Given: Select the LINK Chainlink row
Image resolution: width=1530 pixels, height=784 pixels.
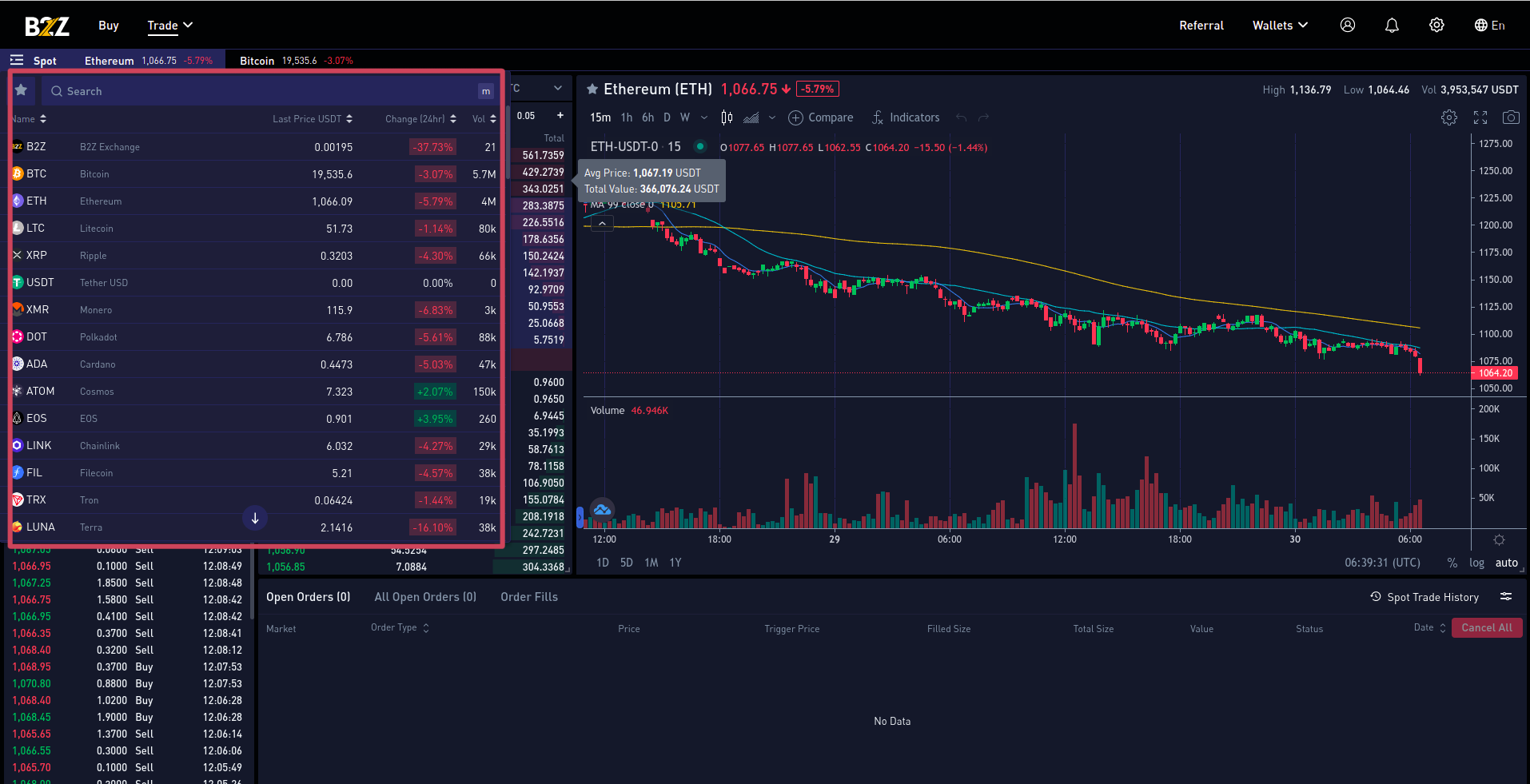Looking at the screenshot, I should pyautogui.click(x=255, y=446).
